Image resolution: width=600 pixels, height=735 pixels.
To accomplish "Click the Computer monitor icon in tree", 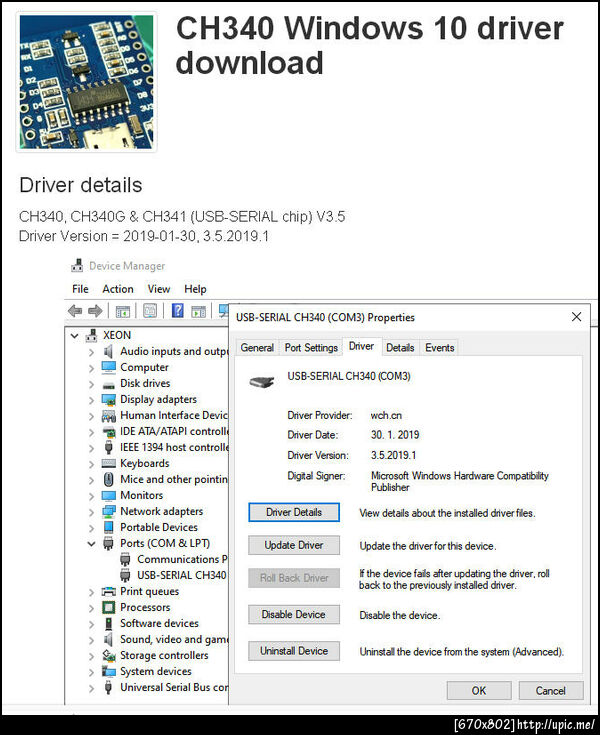I will (x=109, y=368).
